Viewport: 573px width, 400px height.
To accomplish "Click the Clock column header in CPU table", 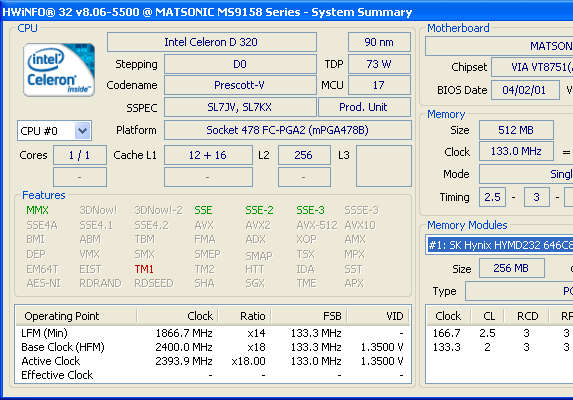I will pyautogui.click(x=177, y=316).
